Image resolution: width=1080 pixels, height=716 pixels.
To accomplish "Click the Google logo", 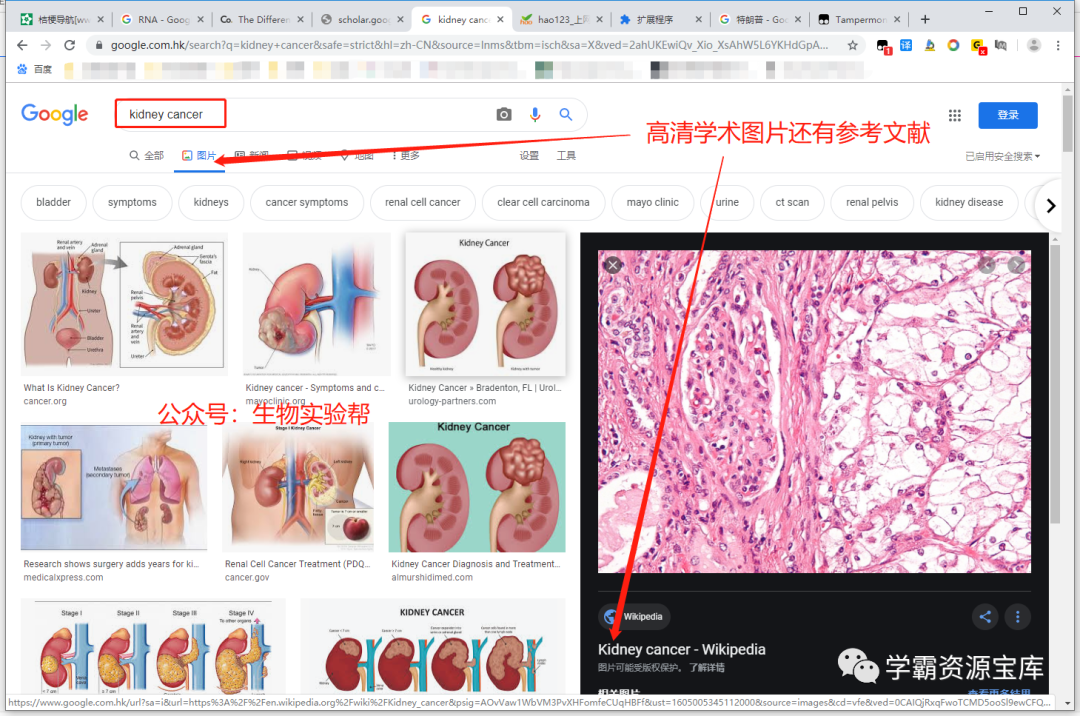I will 54,114.
